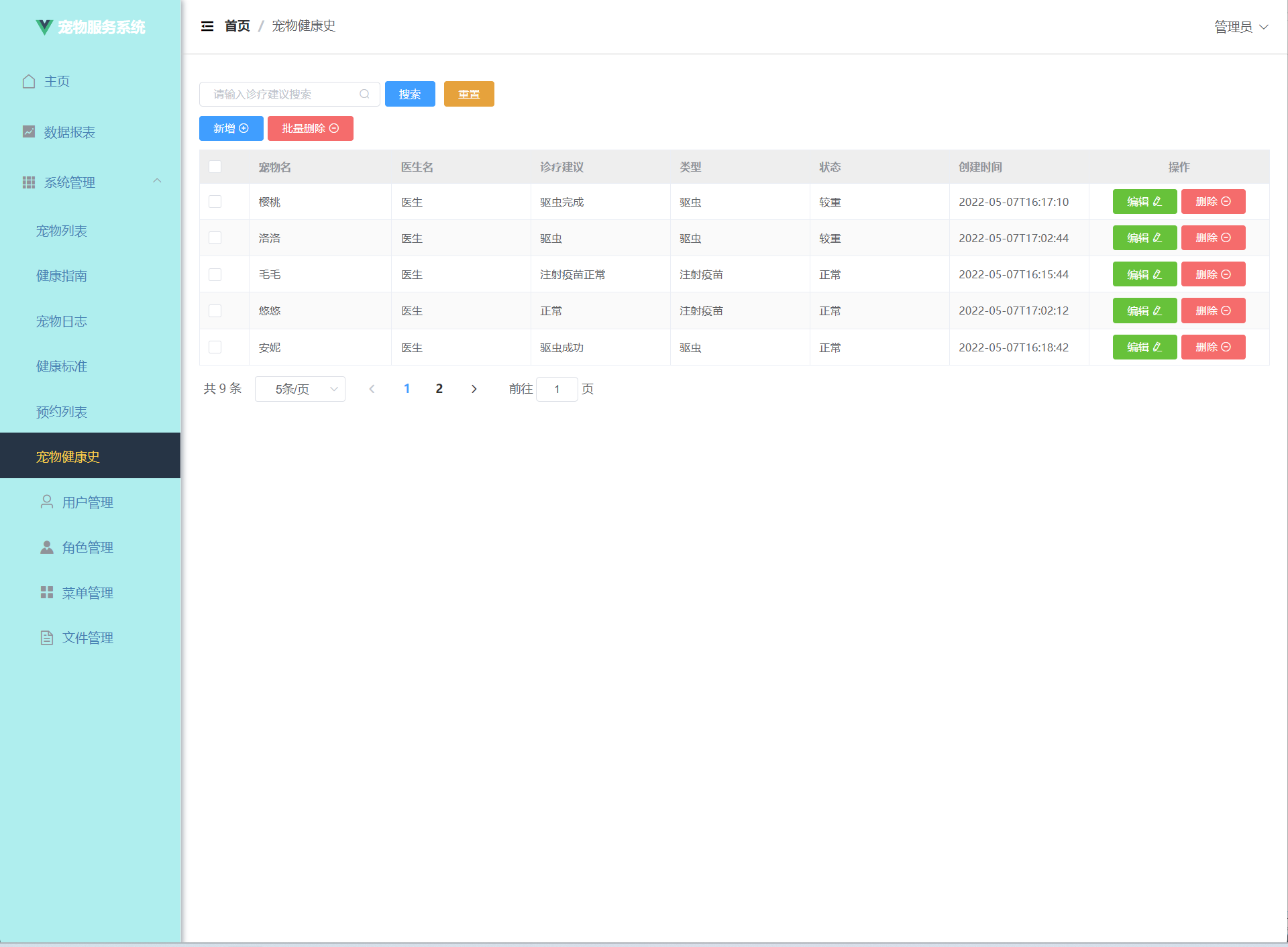The width and height of the screenshot is (1288, 947).
Task: Open the 5条/页 page size dropdown
Action: [300, 389]
